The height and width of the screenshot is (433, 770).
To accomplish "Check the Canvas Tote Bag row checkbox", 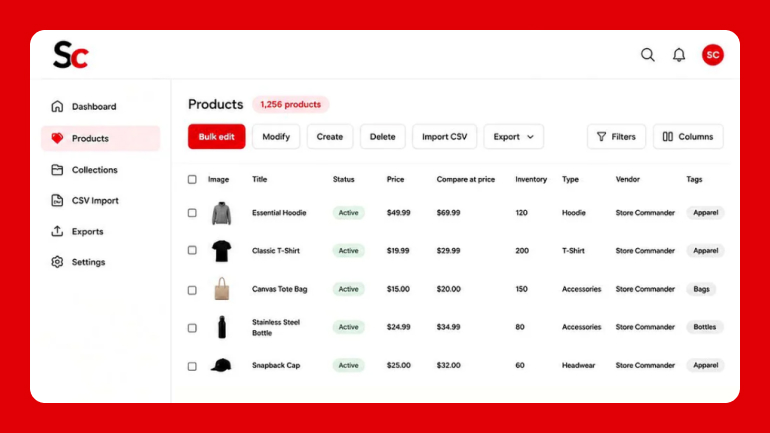I will tap(192, 290).
